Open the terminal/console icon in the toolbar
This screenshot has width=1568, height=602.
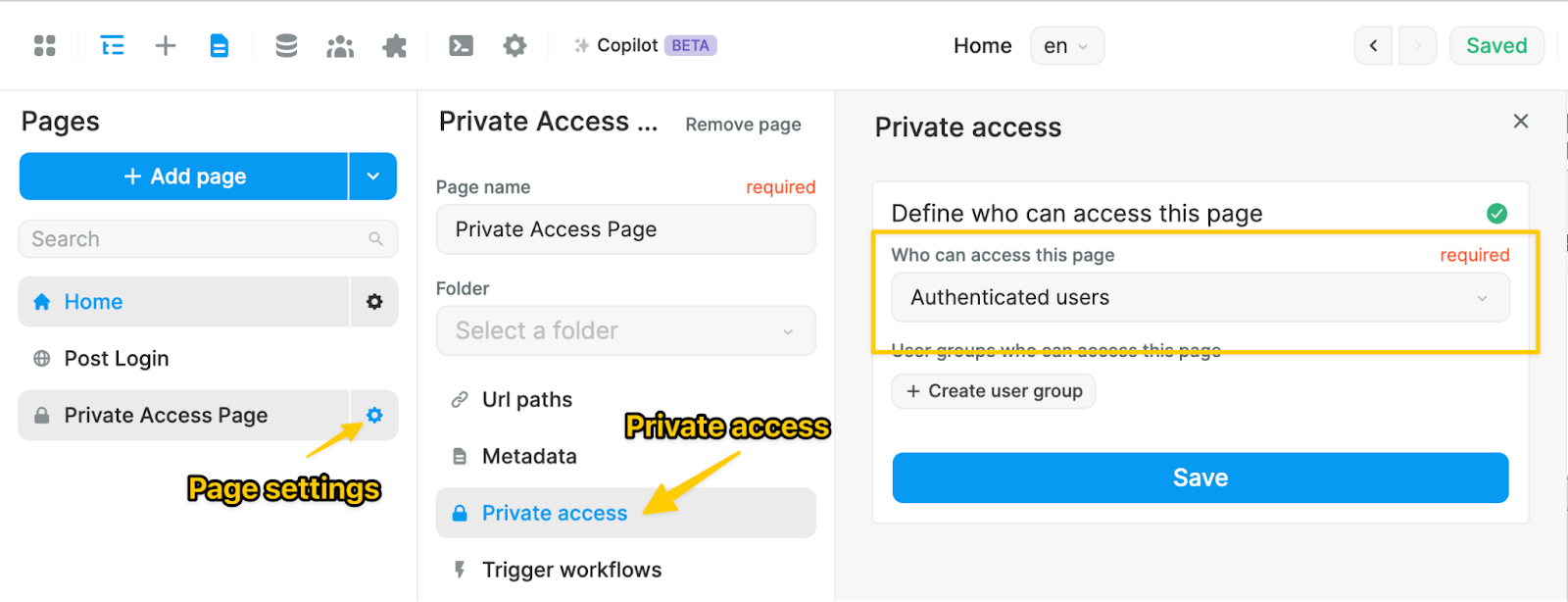[x=461, y=45]
